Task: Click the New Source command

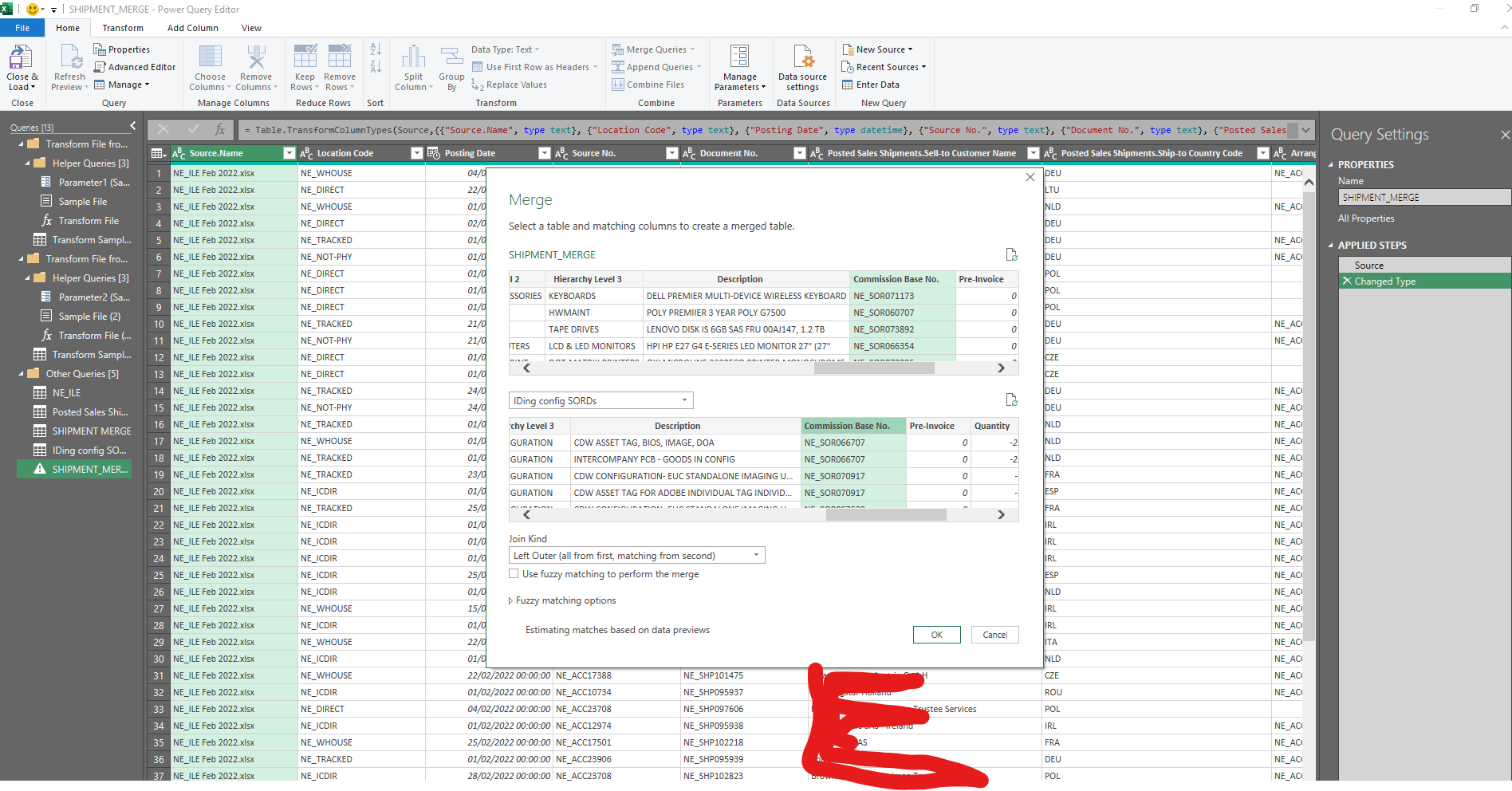Action: tap(877, 49)
